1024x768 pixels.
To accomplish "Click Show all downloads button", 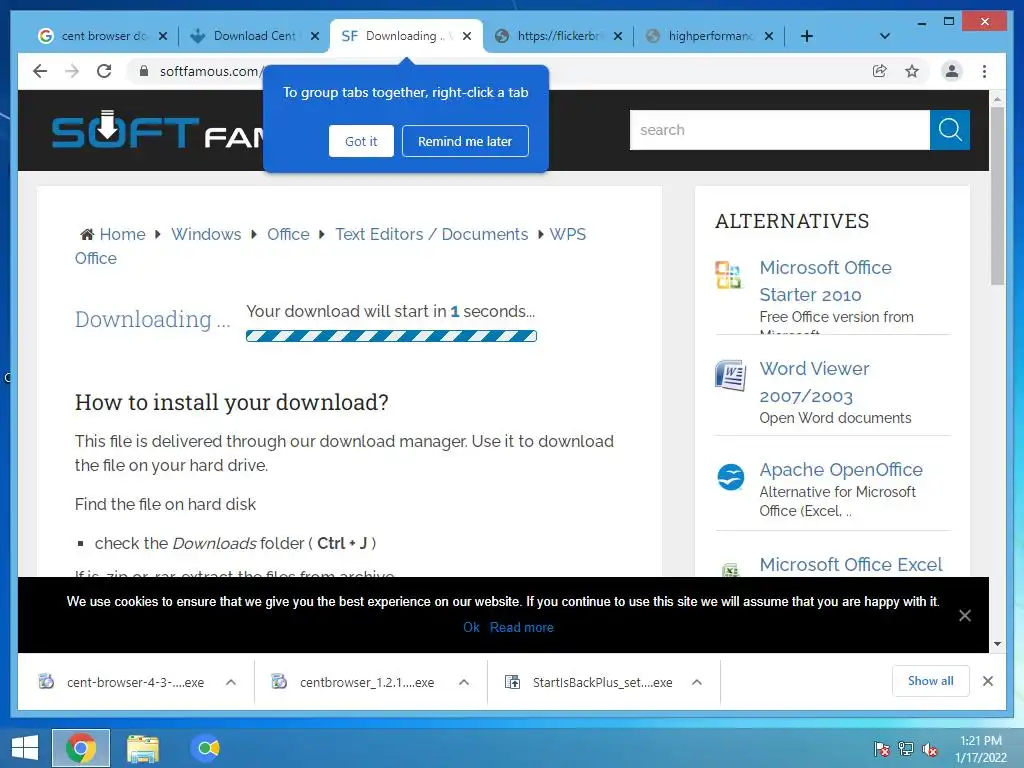I will point(931,681).
